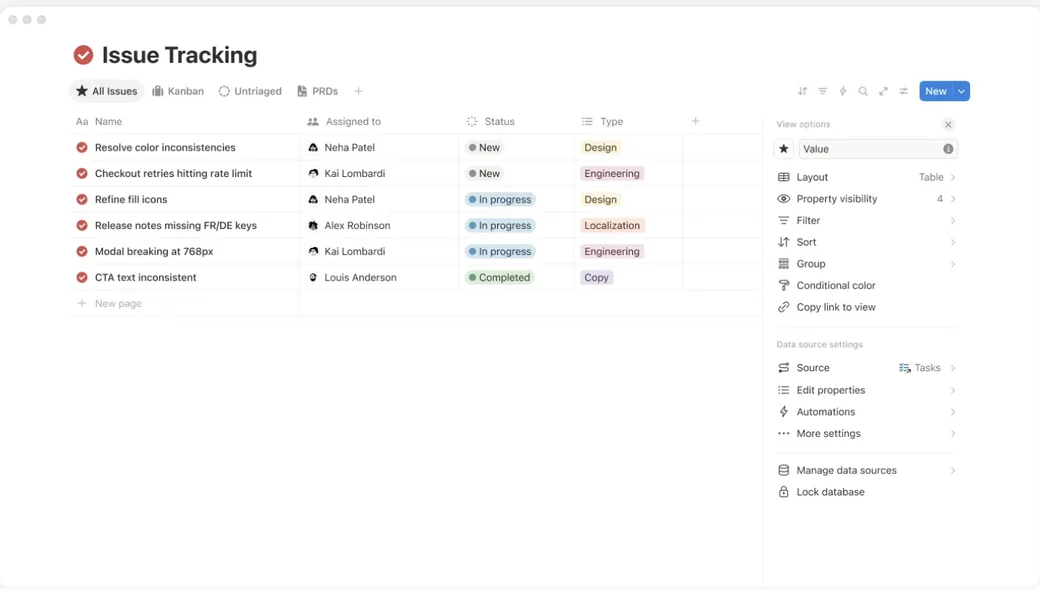Click Design tag in Resolve color inconsistencies row
The image size is (1040, 591).
click(x=600, y=147)
